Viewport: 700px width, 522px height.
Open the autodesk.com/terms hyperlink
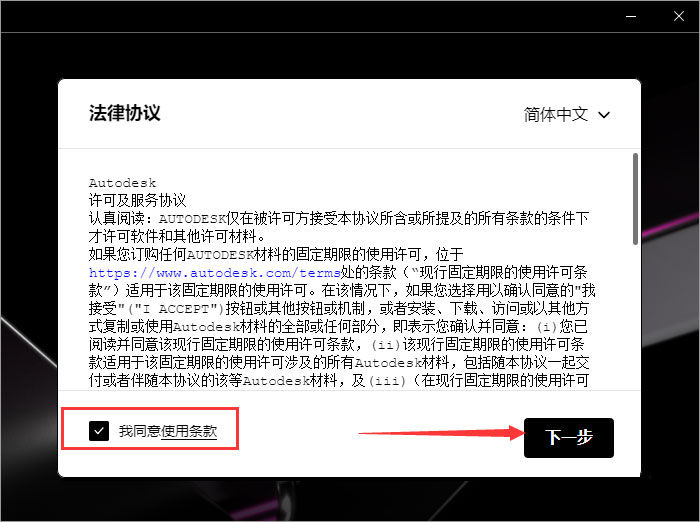[214, 273]
